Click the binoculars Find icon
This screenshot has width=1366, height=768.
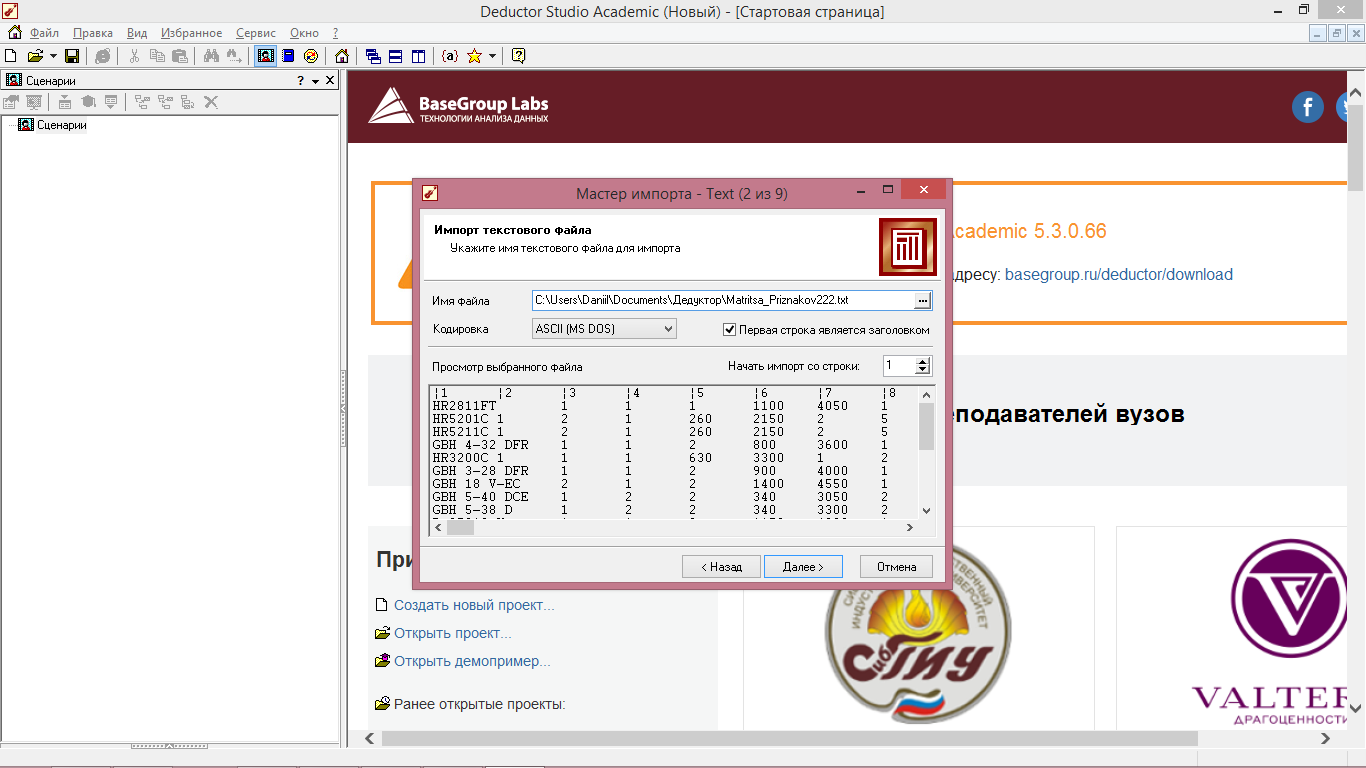point(211,56)
